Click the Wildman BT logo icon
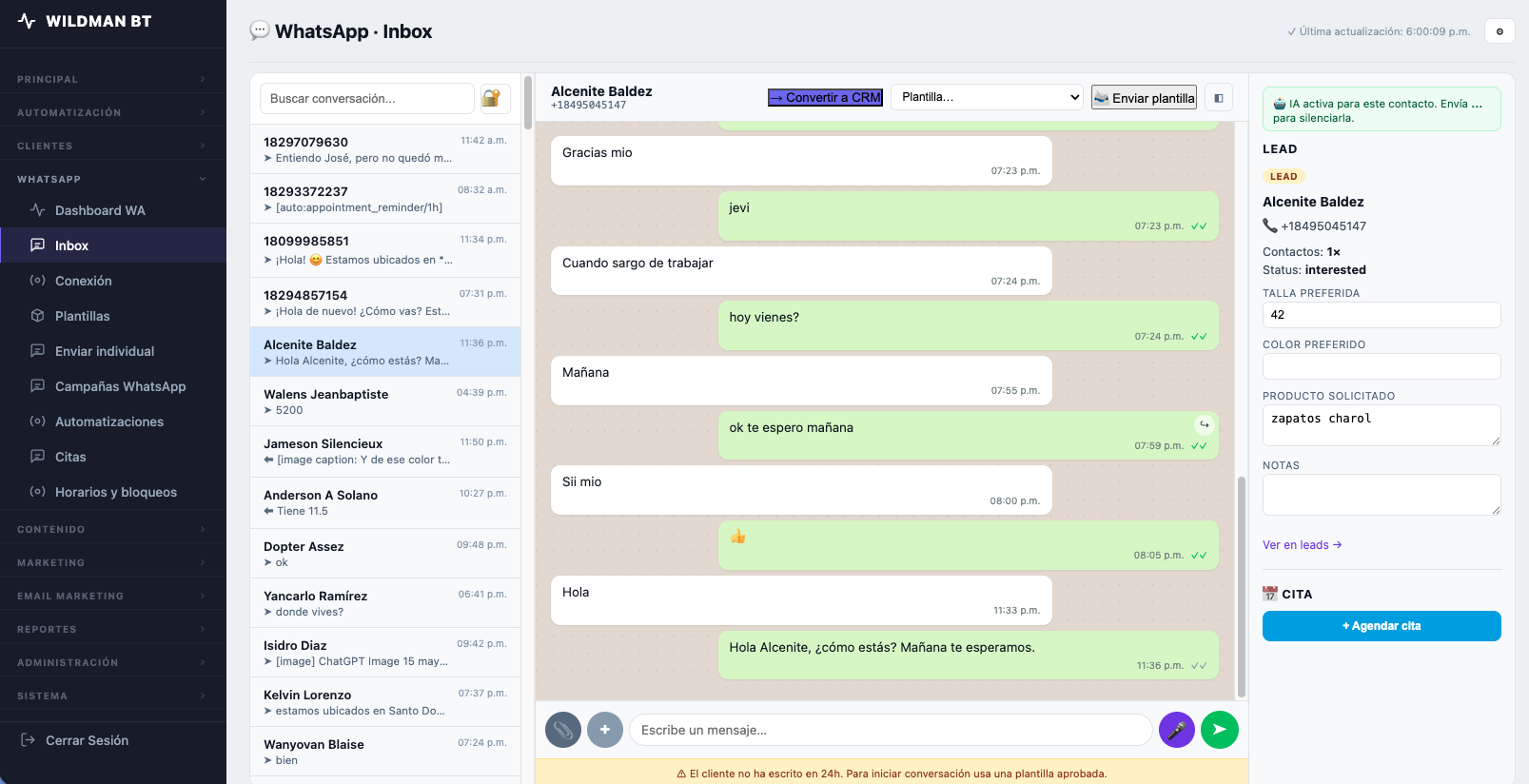 27,21
